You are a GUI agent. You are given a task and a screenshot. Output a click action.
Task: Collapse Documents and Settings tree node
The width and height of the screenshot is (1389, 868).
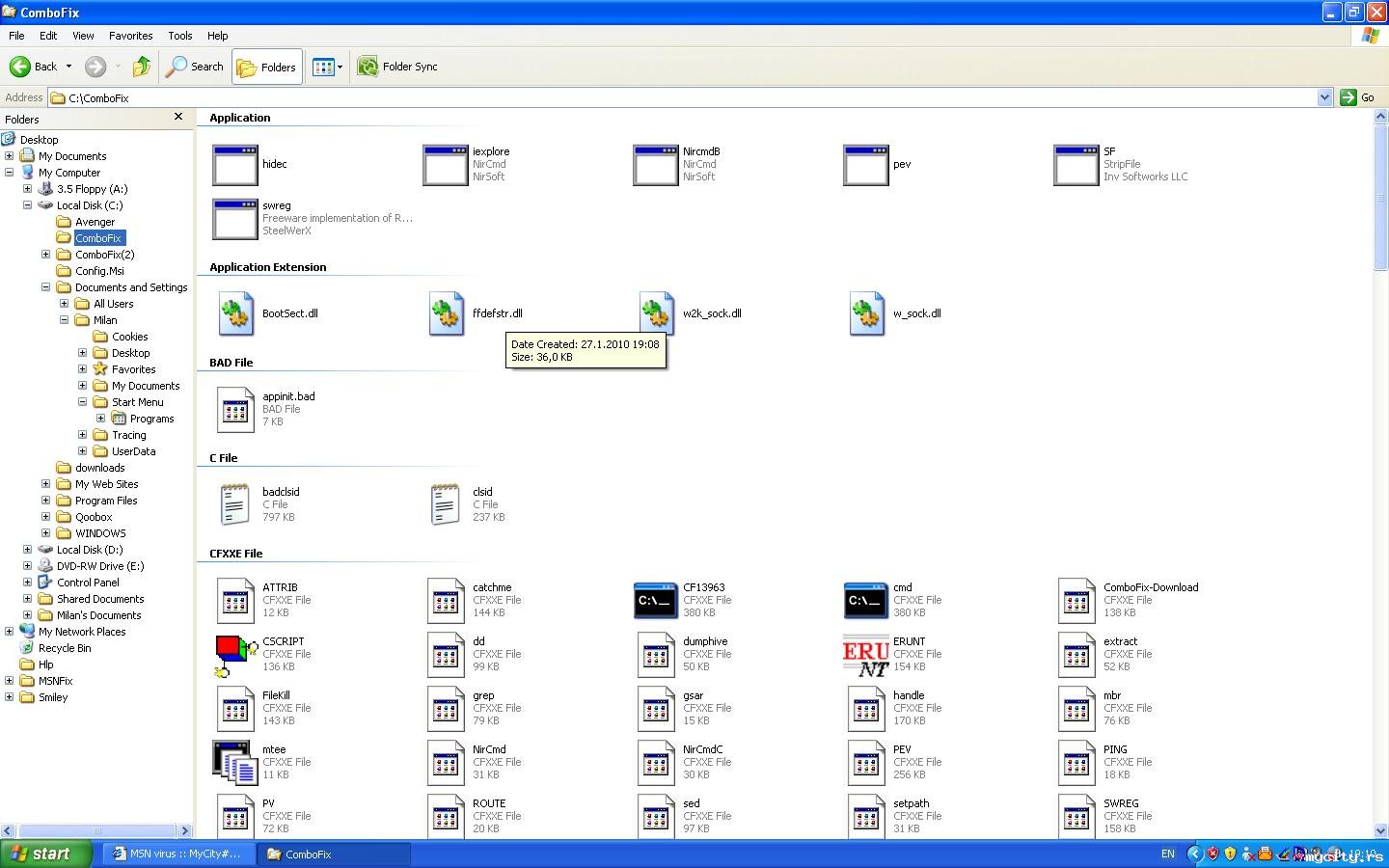pos(45,287)
